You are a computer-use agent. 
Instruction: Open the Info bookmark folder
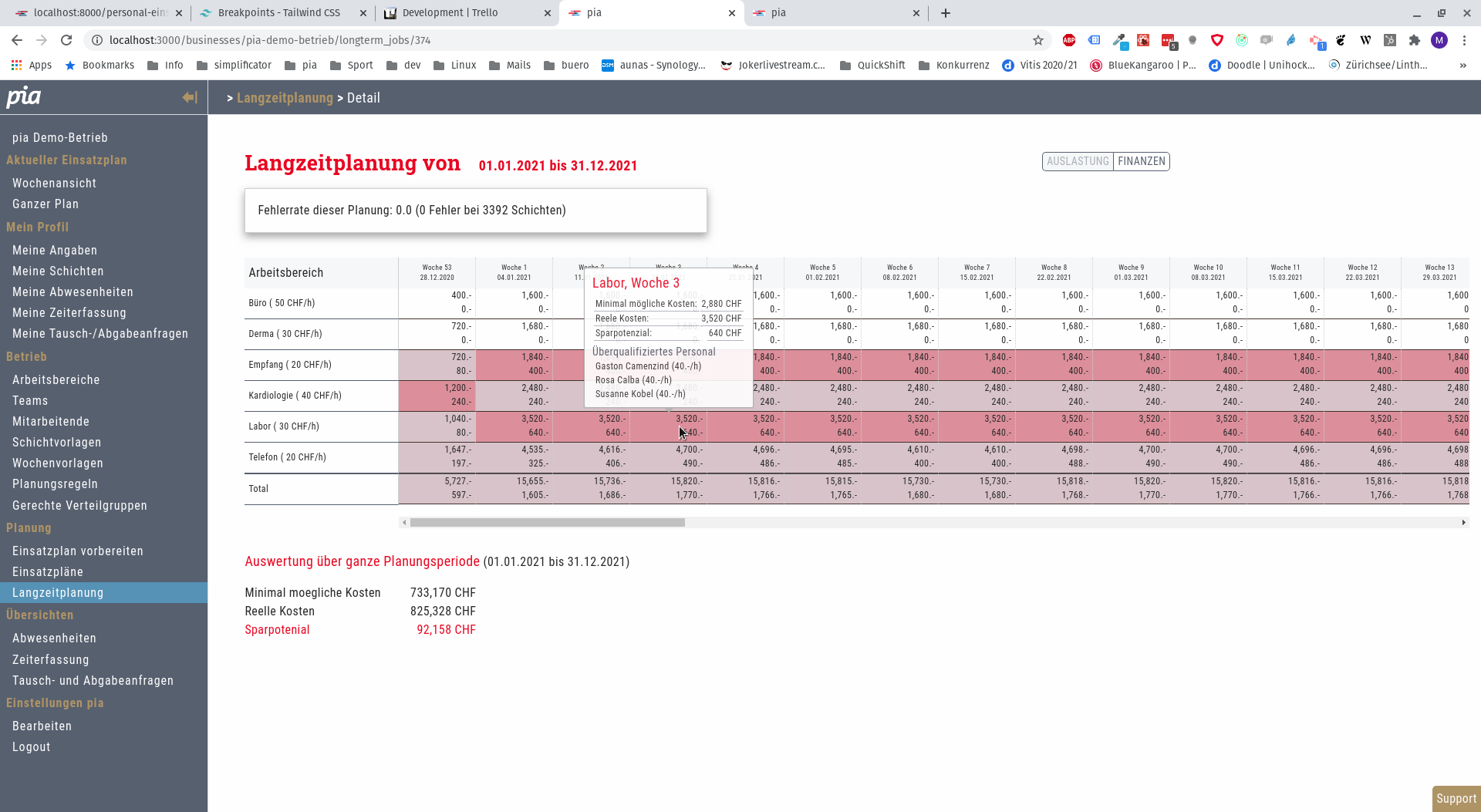pyautogui.click(x=165, y=65)
